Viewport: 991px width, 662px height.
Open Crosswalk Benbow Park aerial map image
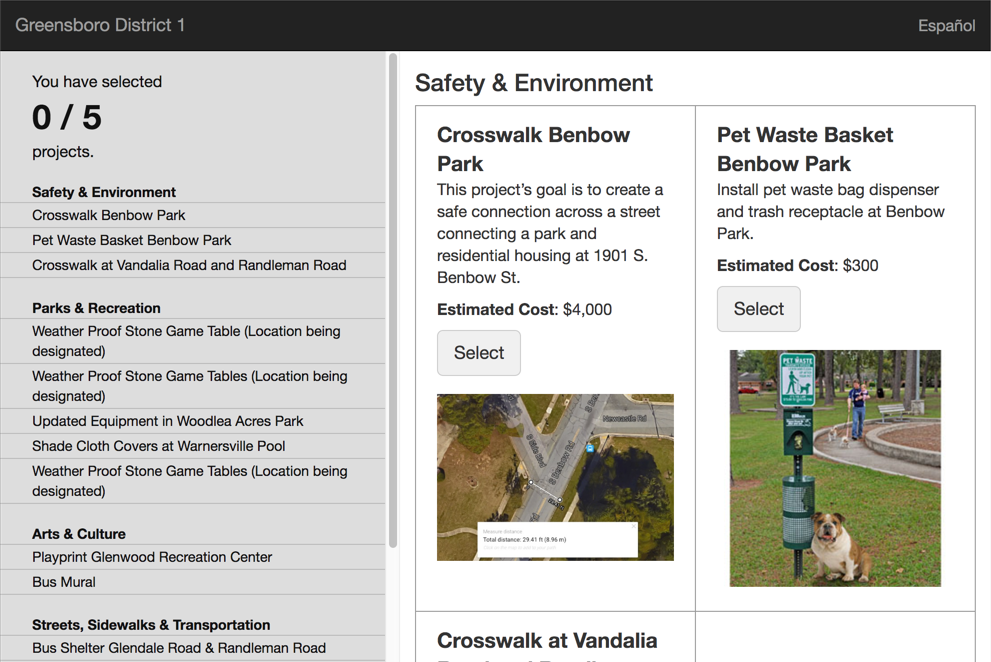pyautogui.click(x=555, y=477)
